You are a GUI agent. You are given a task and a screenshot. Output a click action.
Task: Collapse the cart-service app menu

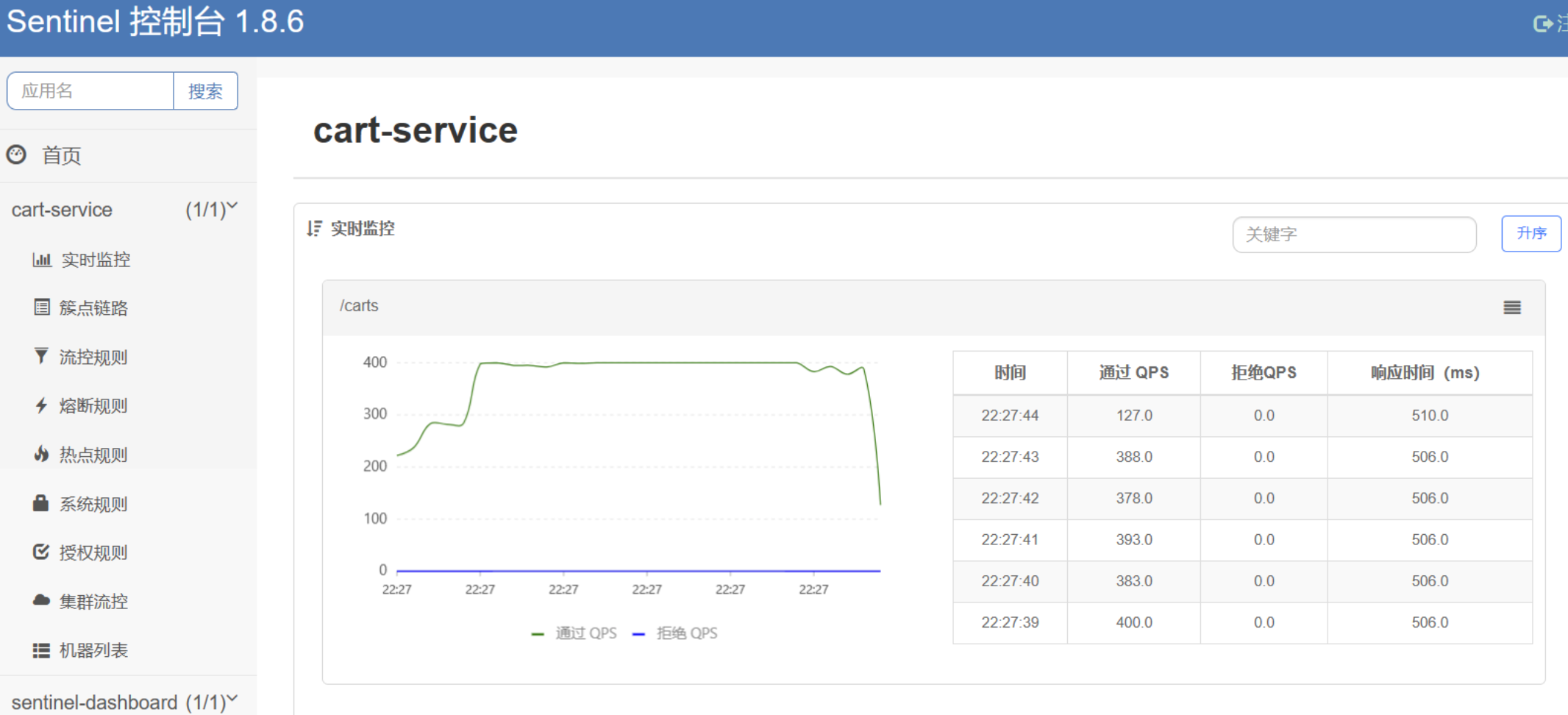[x=232, y=207]
